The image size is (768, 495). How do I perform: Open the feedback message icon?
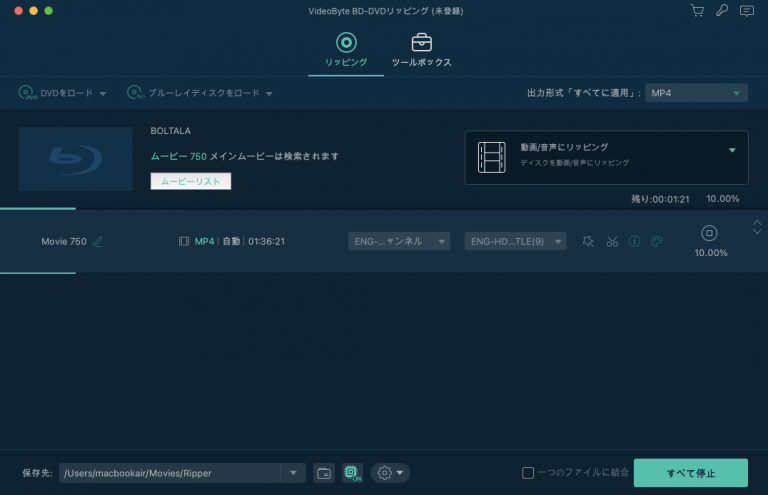pyautogui.click(x=746, y=11)
